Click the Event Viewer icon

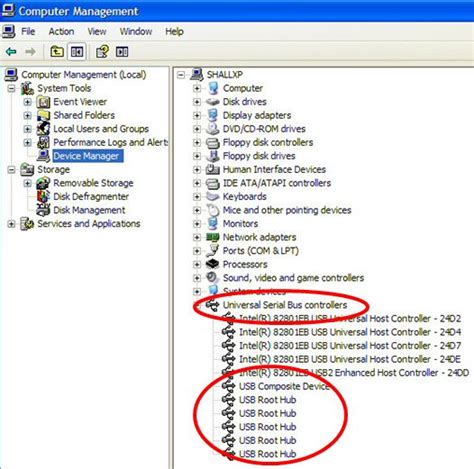43,102
